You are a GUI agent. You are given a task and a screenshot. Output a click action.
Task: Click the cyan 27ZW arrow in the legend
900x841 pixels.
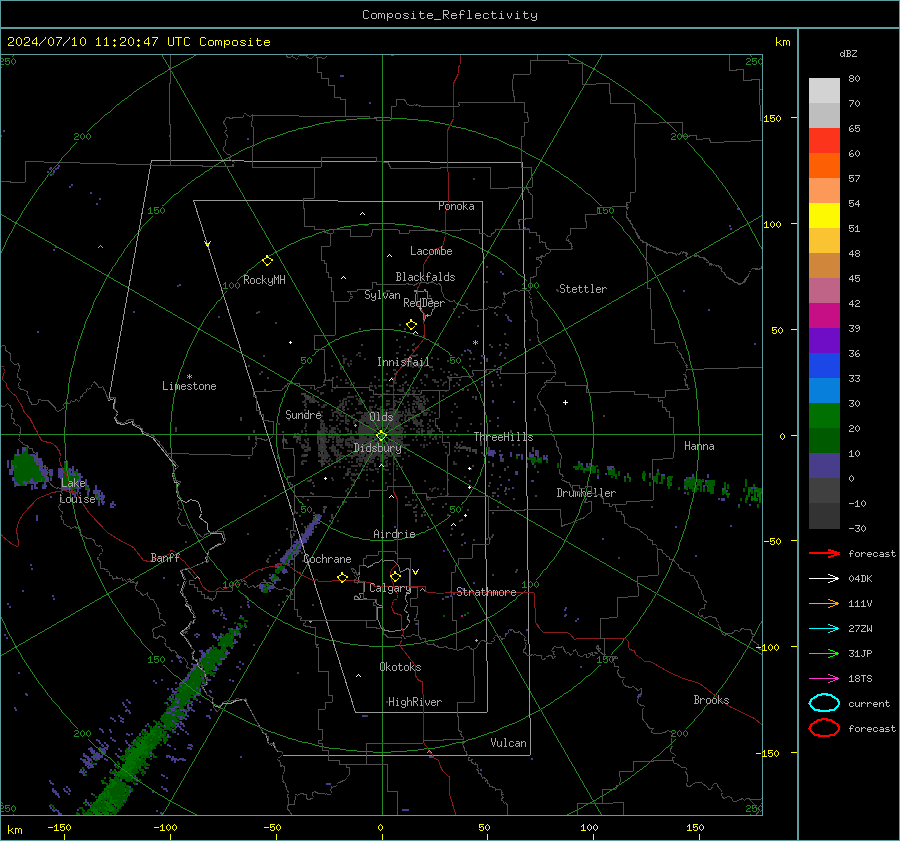(824, 629)
